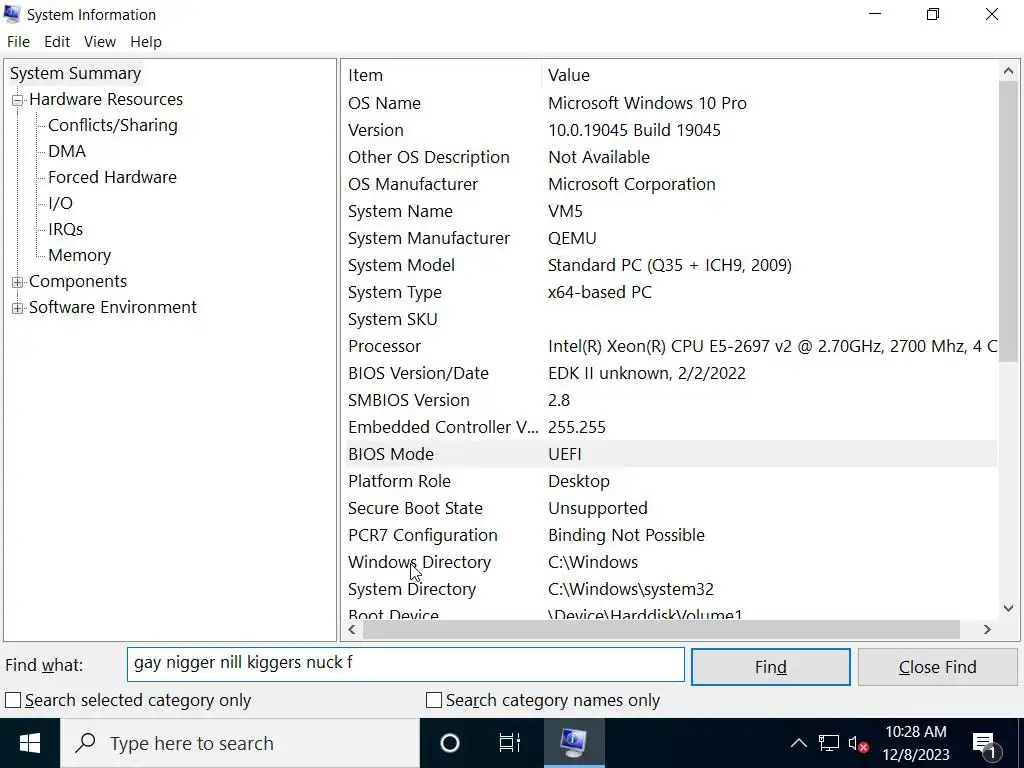Show hidden system tray icons
Screen dimensions: 1024x768
[x=798, y=743]
